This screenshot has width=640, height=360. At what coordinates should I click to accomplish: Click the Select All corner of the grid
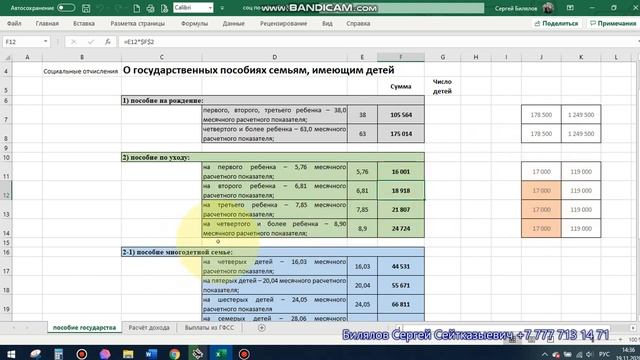[x=7, y=57]
